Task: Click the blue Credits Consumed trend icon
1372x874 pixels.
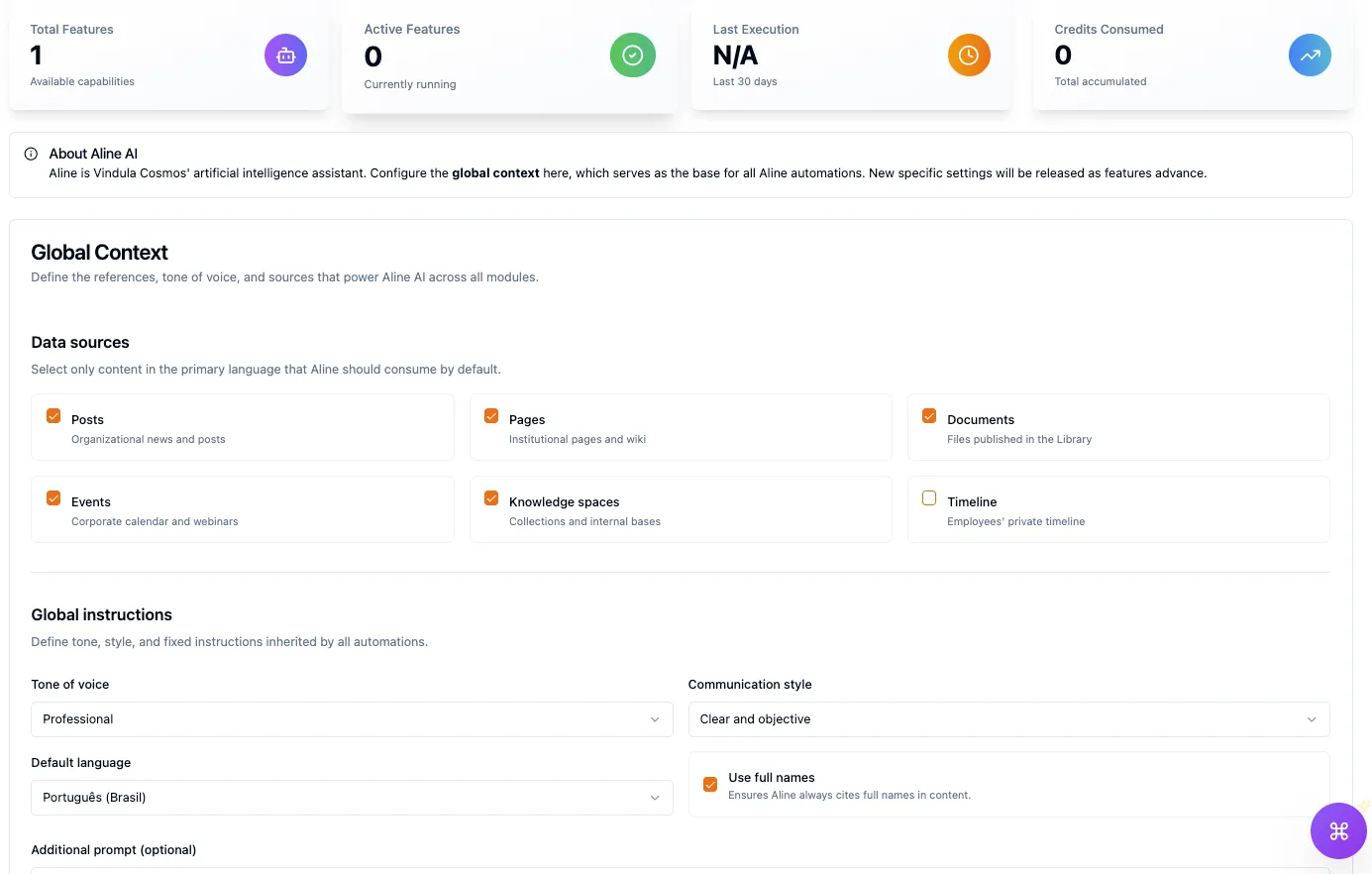Action: pyautogui.click(x=1310, y=55)
